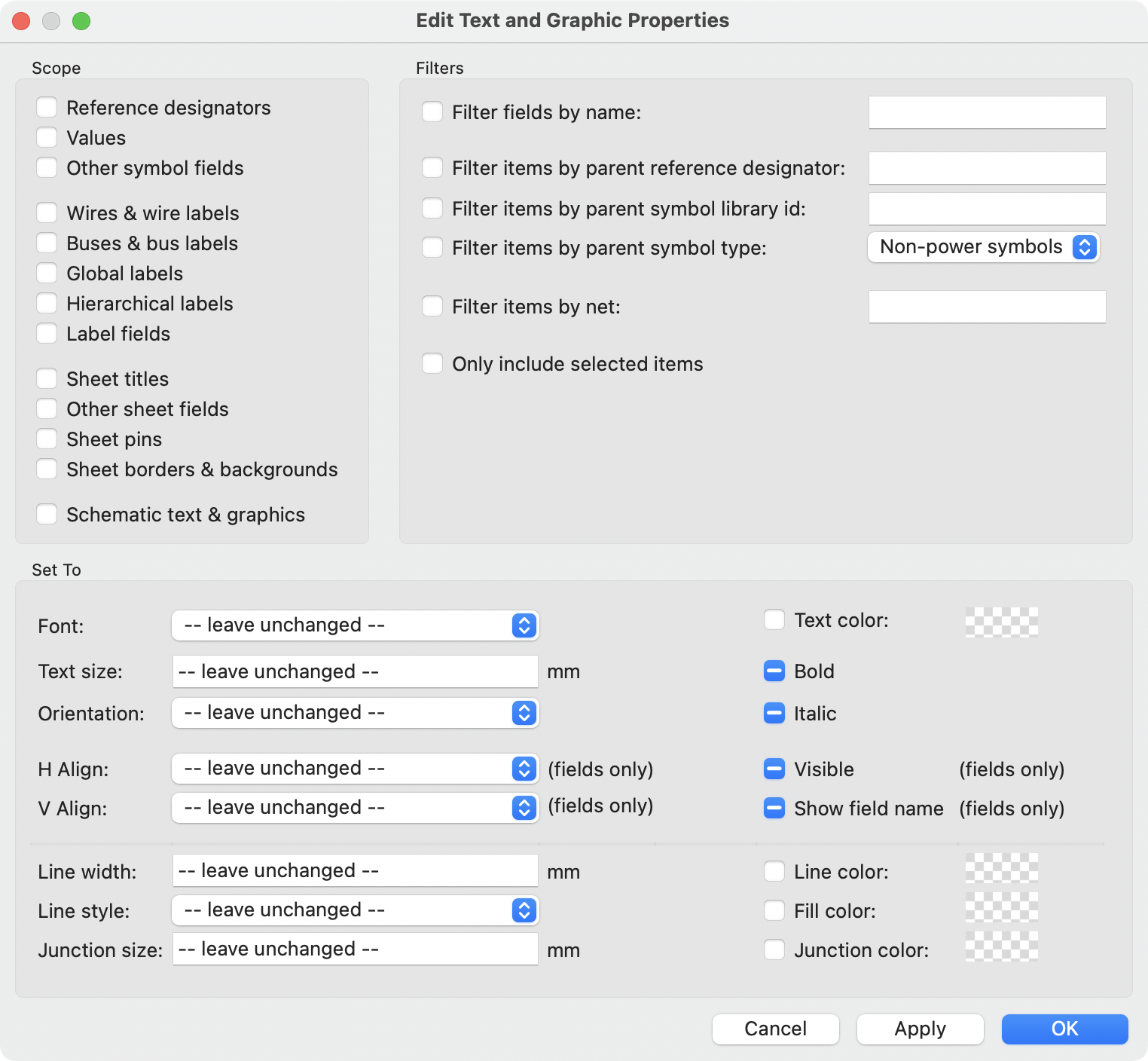The image size is (1148, 1061).
Task: Toggle the Visible fields setting
Action: [x=774, y=769]
